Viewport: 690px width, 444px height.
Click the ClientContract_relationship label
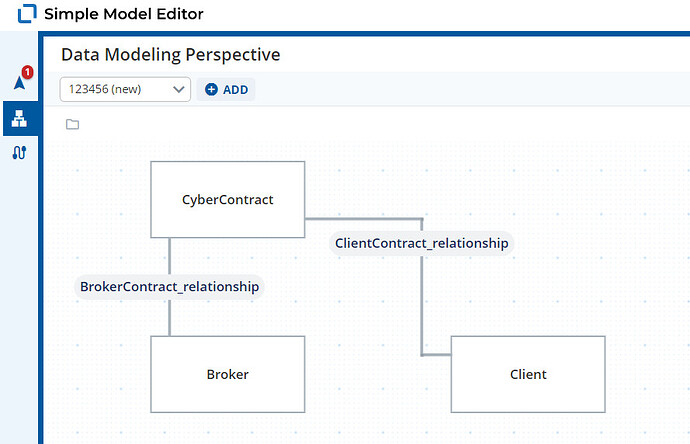click(x=422, y=243)
